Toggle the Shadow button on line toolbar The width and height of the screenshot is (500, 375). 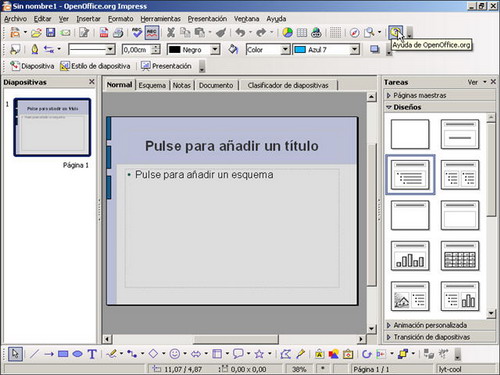coord(375,50)
